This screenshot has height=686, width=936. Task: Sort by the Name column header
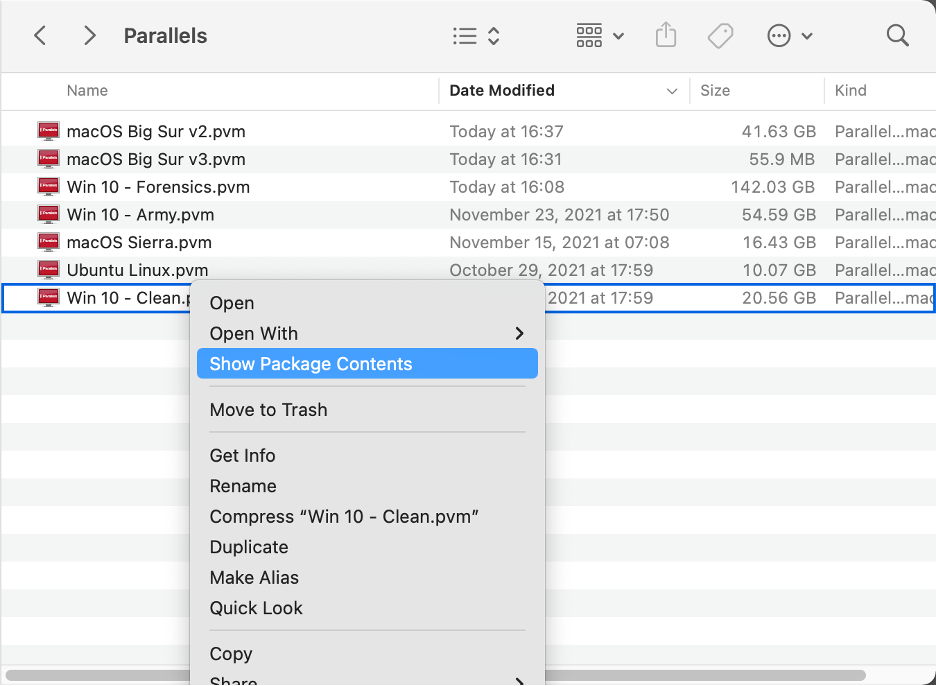click(x=87, y=90)
